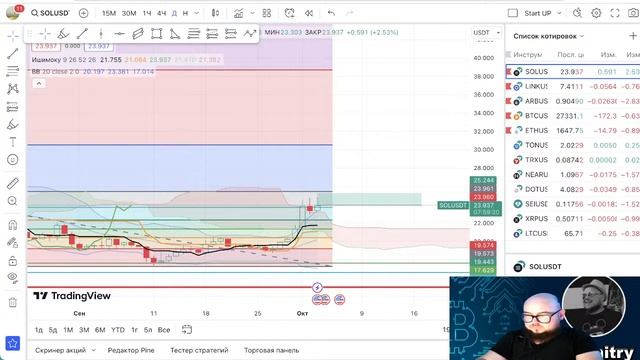Open the indicator templates grid icon
Screen dimensions: 640x360
[267, 13]
